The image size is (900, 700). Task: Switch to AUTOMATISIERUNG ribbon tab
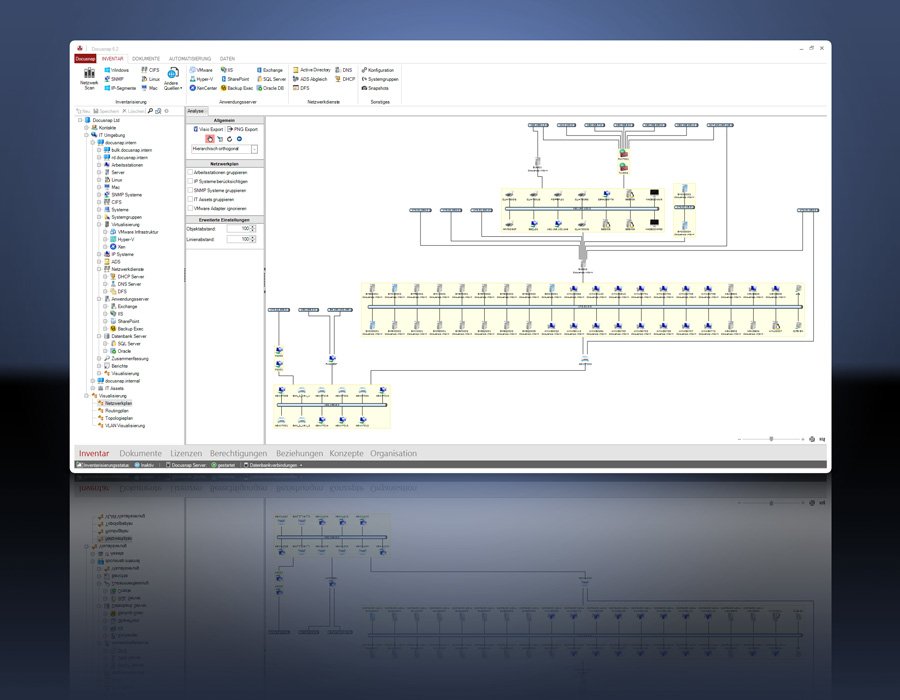click(190, 59)
